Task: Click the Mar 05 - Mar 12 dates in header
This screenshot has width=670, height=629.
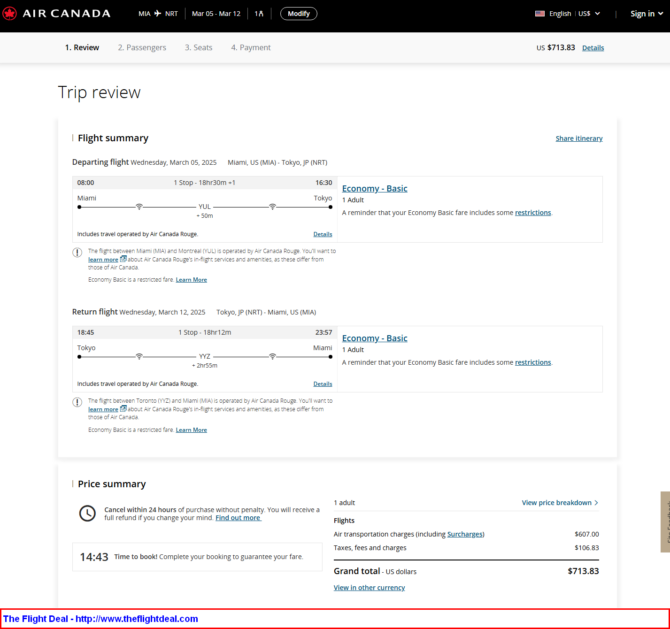Action: click(x=216, y=14)
